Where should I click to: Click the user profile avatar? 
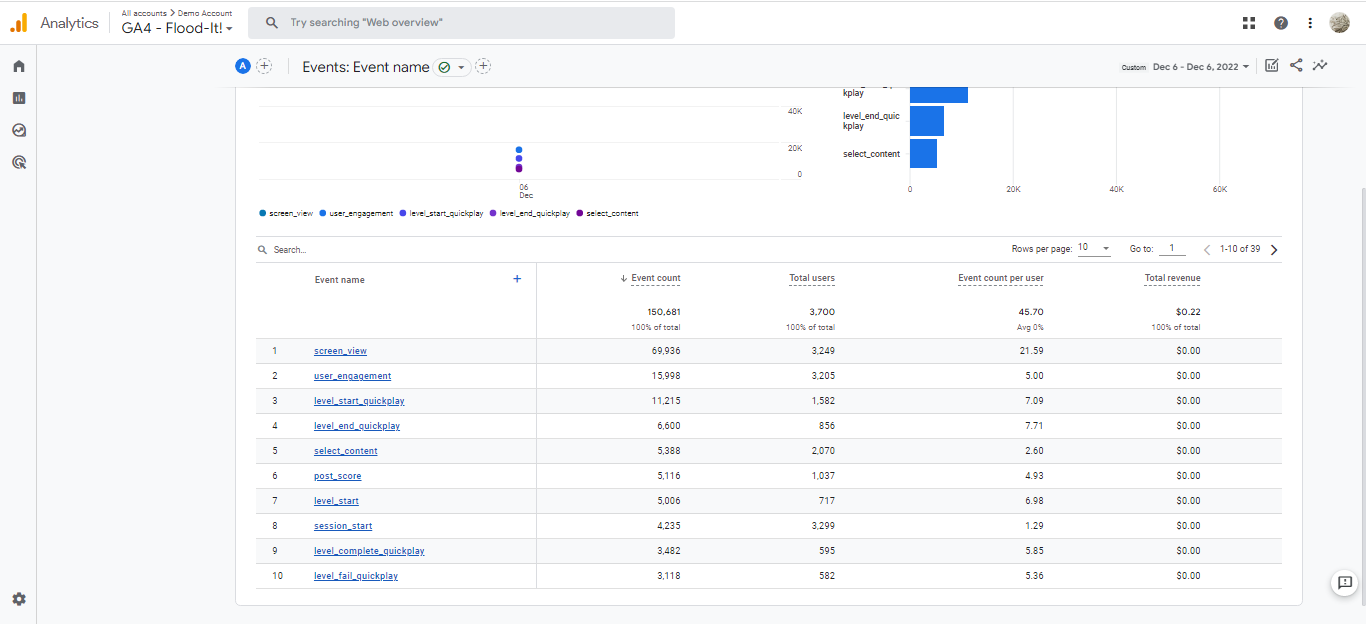pyautogui.click(x=1340, y=23)
